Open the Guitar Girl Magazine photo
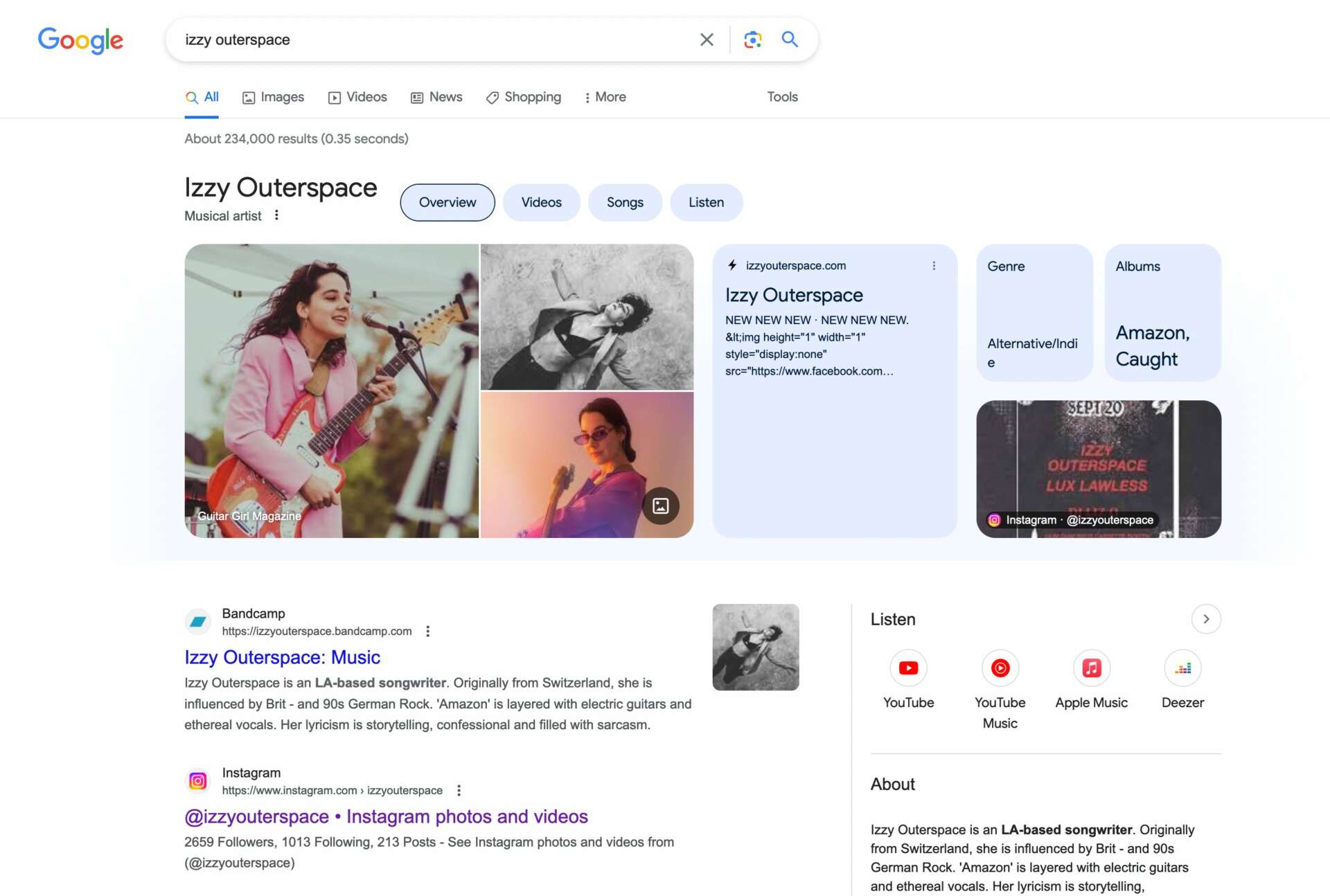1330x896 pixels. 331,391
